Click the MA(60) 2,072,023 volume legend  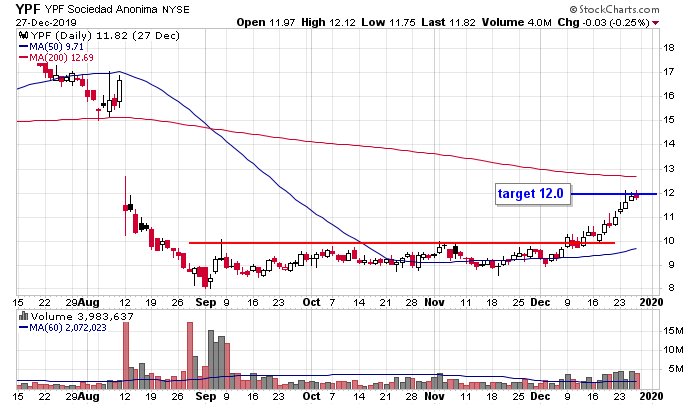coord(62,328)
